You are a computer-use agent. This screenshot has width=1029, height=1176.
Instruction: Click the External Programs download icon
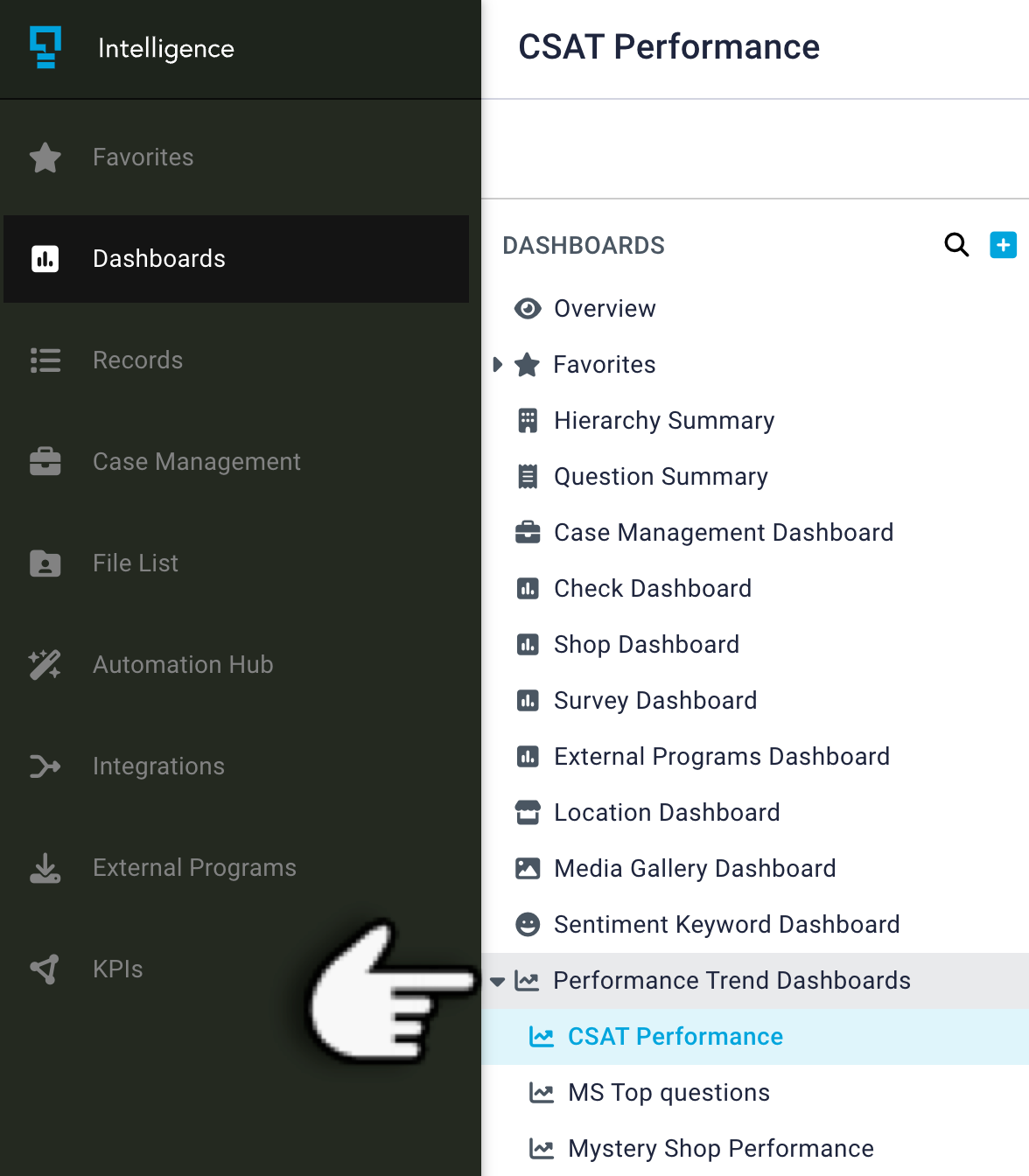point(45,868)
